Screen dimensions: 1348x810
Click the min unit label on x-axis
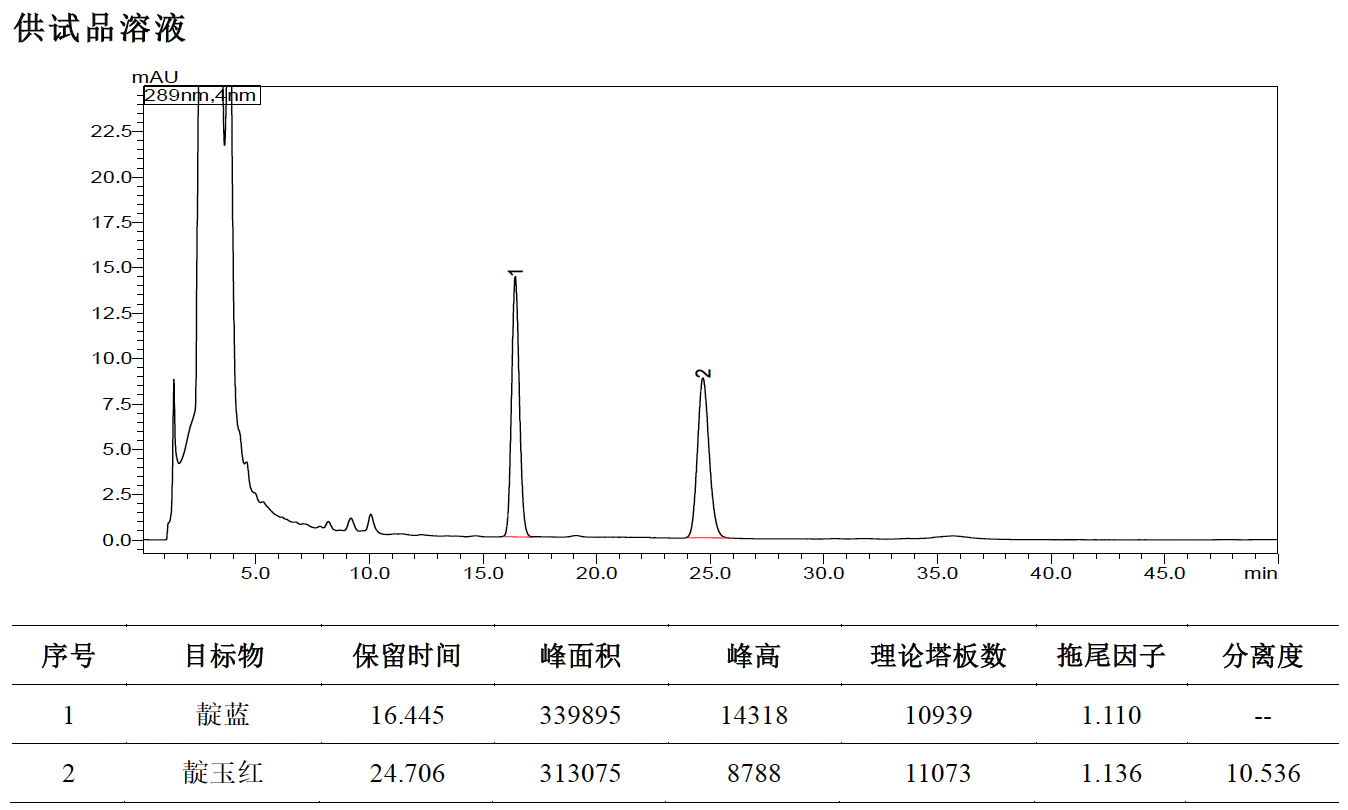point(1261,573)
